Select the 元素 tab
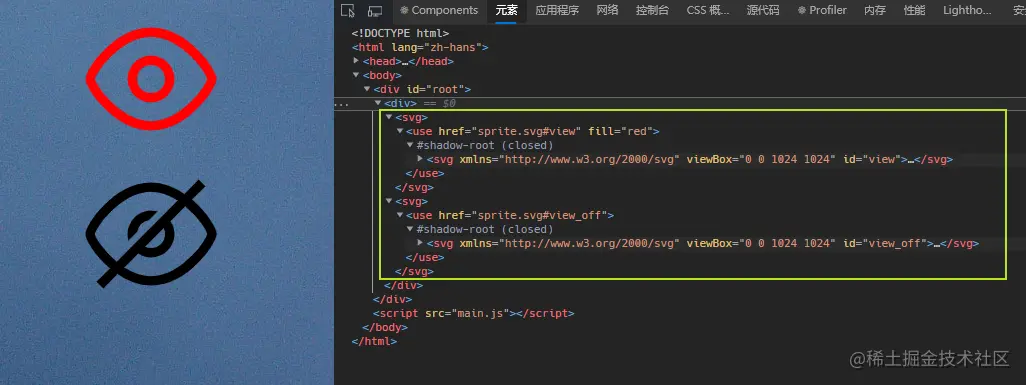 (x=506, y=10)
